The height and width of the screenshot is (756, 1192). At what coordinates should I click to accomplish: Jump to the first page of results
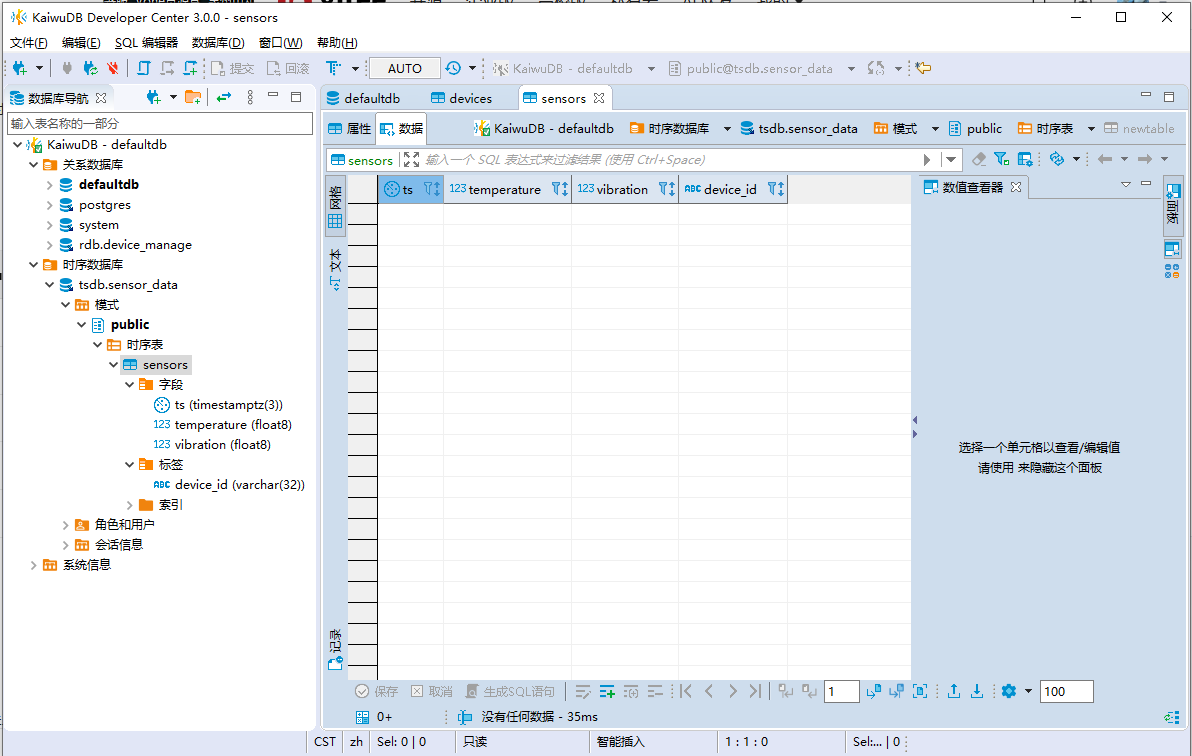pyautogui.click(x=686, y=691)
